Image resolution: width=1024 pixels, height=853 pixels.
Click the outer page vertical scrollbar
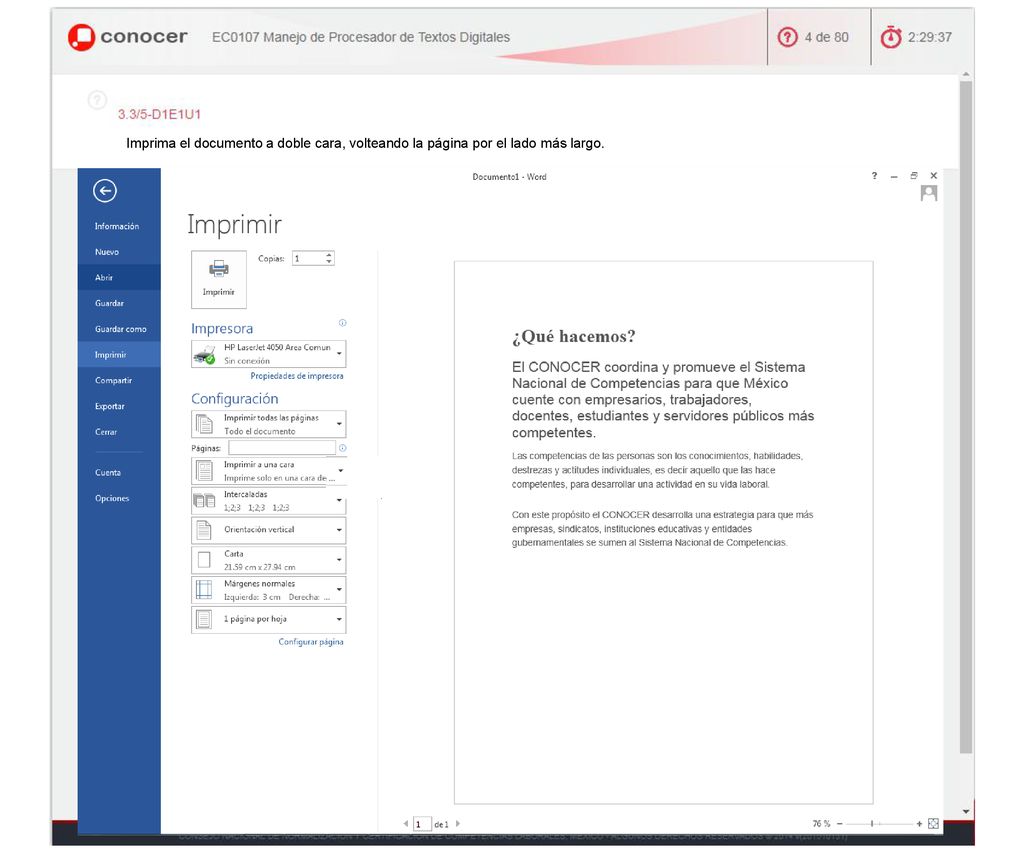pyautogui.click(x=966, y=418)
